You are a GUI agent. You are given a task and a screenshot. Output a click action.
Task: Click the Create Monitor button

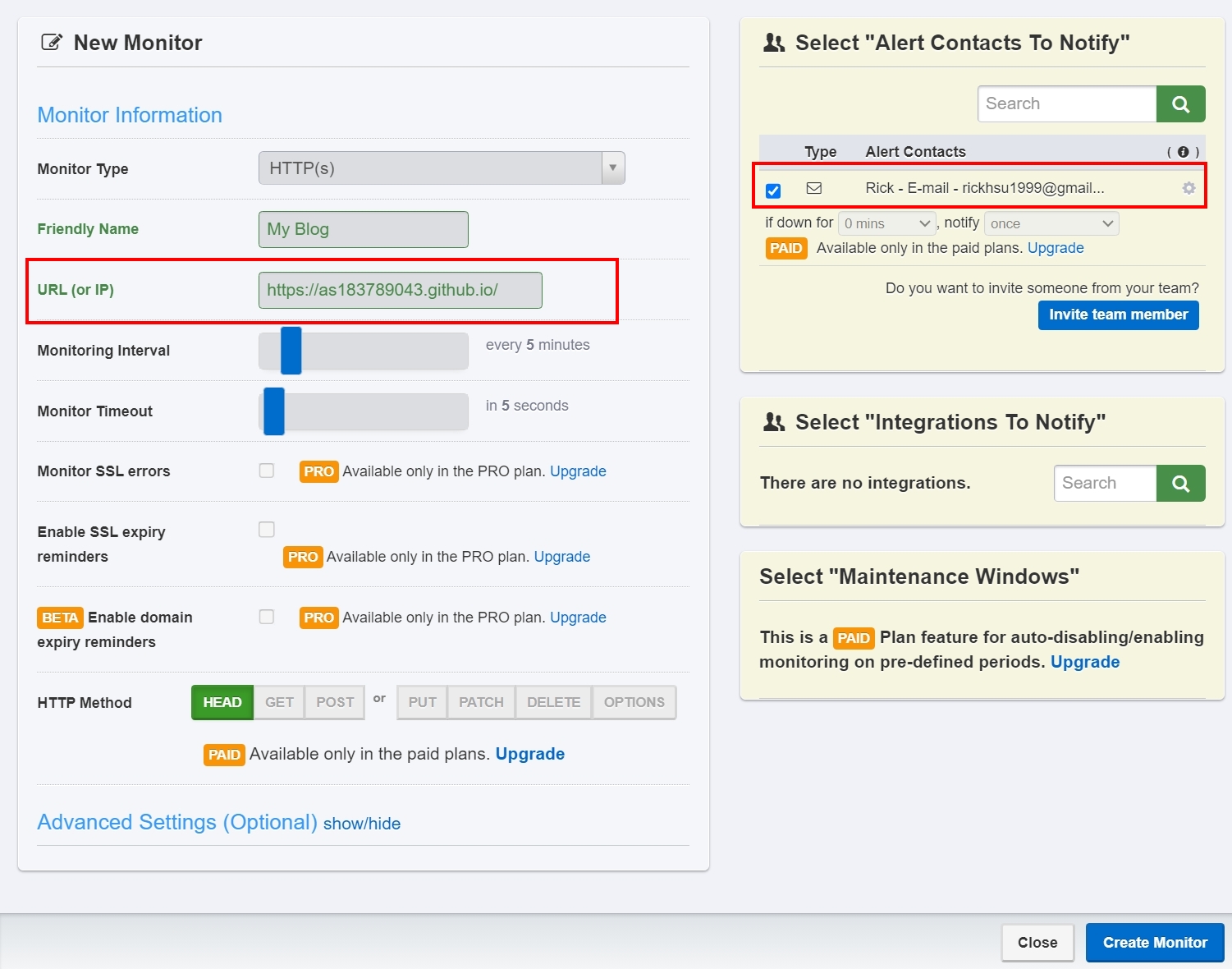(1154, 943)
